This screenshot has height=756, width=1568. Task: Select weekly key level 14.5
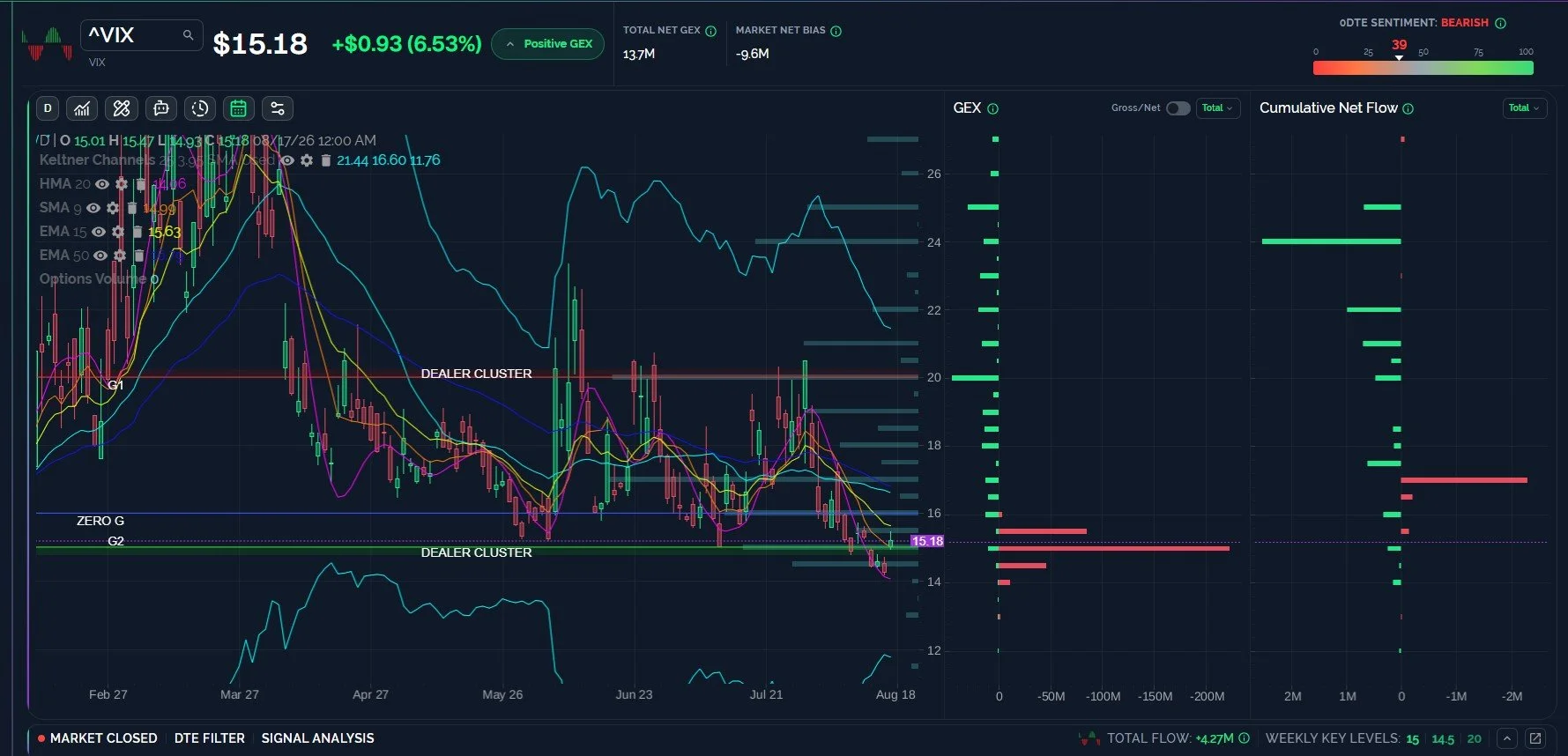coord(1443,739)
